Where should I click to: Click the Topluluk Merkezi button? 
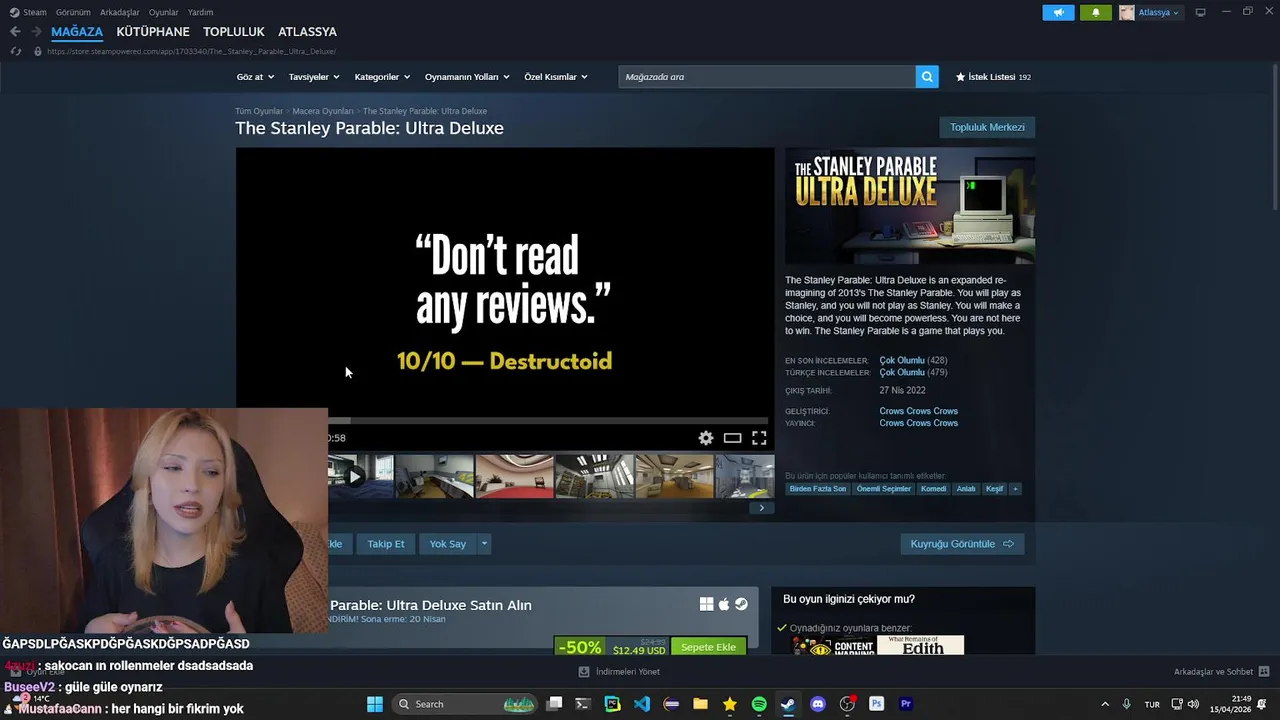coord(987,127)
